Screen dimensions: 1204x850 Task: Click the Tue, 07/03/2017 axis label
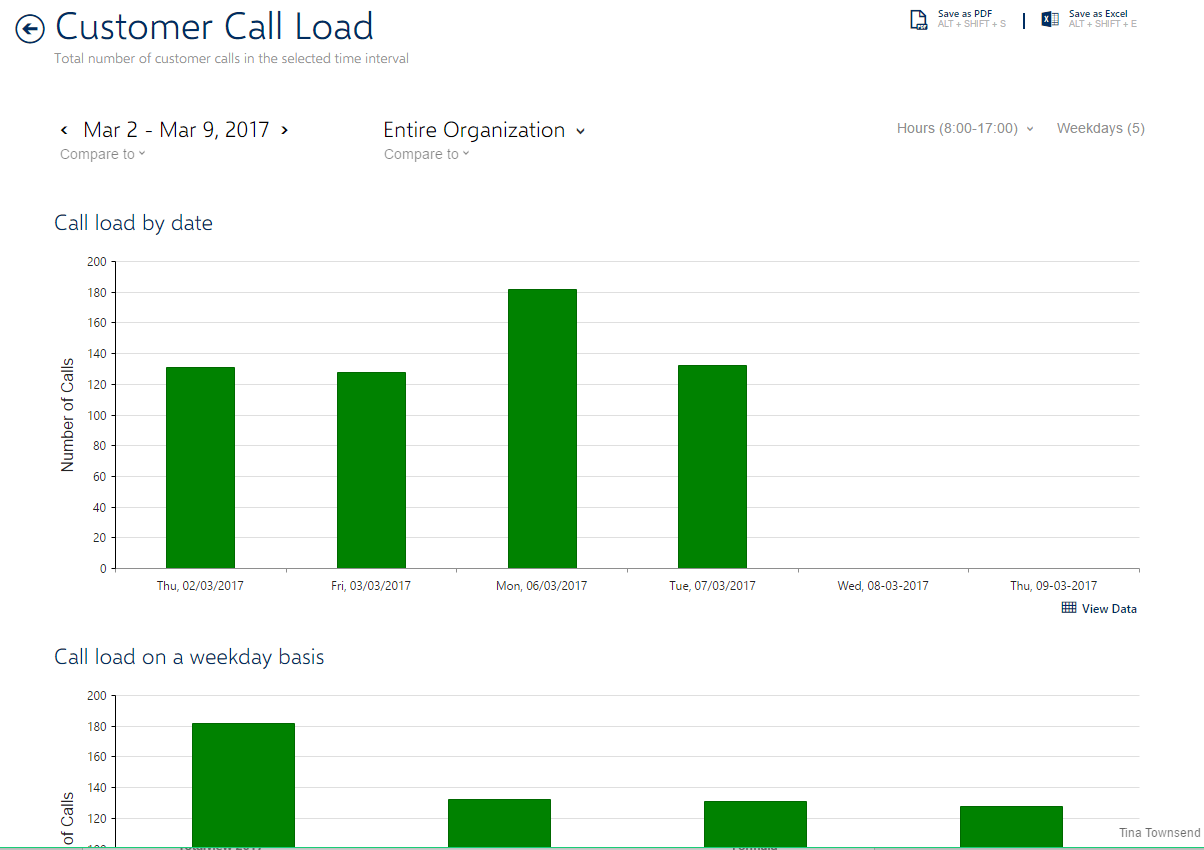click(712, 586)
